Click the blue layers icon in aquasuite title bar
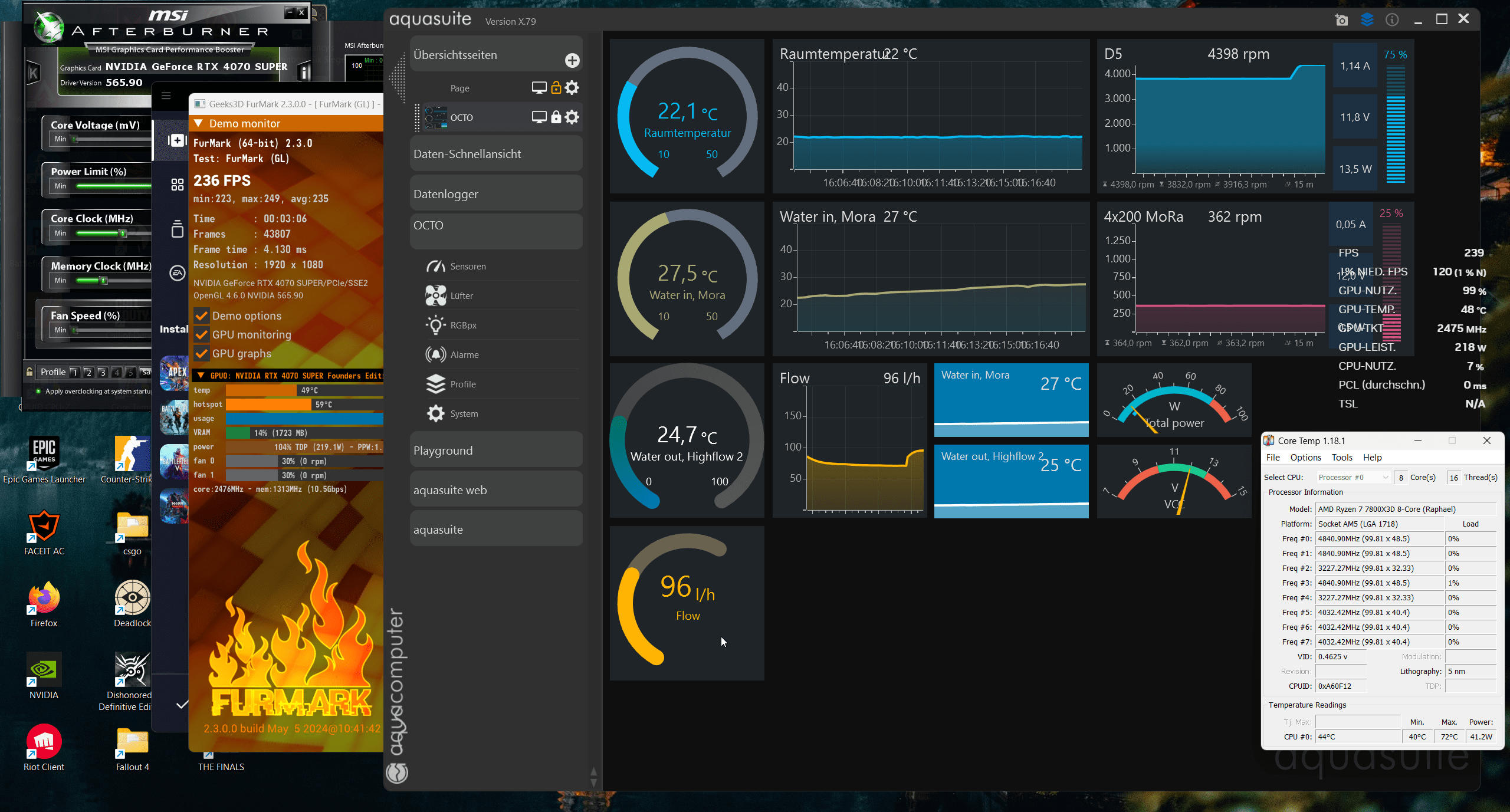The image size is (1510, 812). pyautogui.click(x=1367, y=19)
